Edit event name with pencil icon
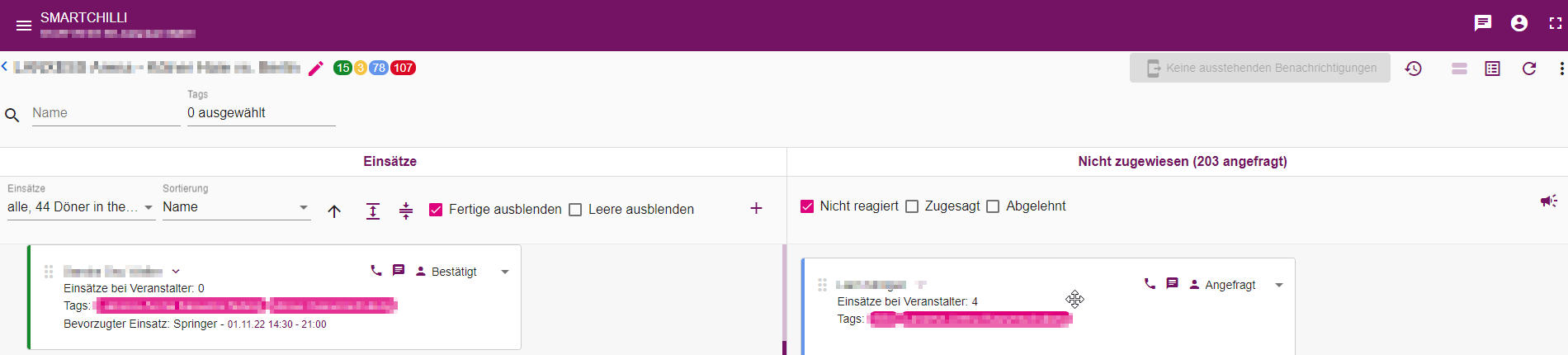1568x355 pixels. (316, 69)
